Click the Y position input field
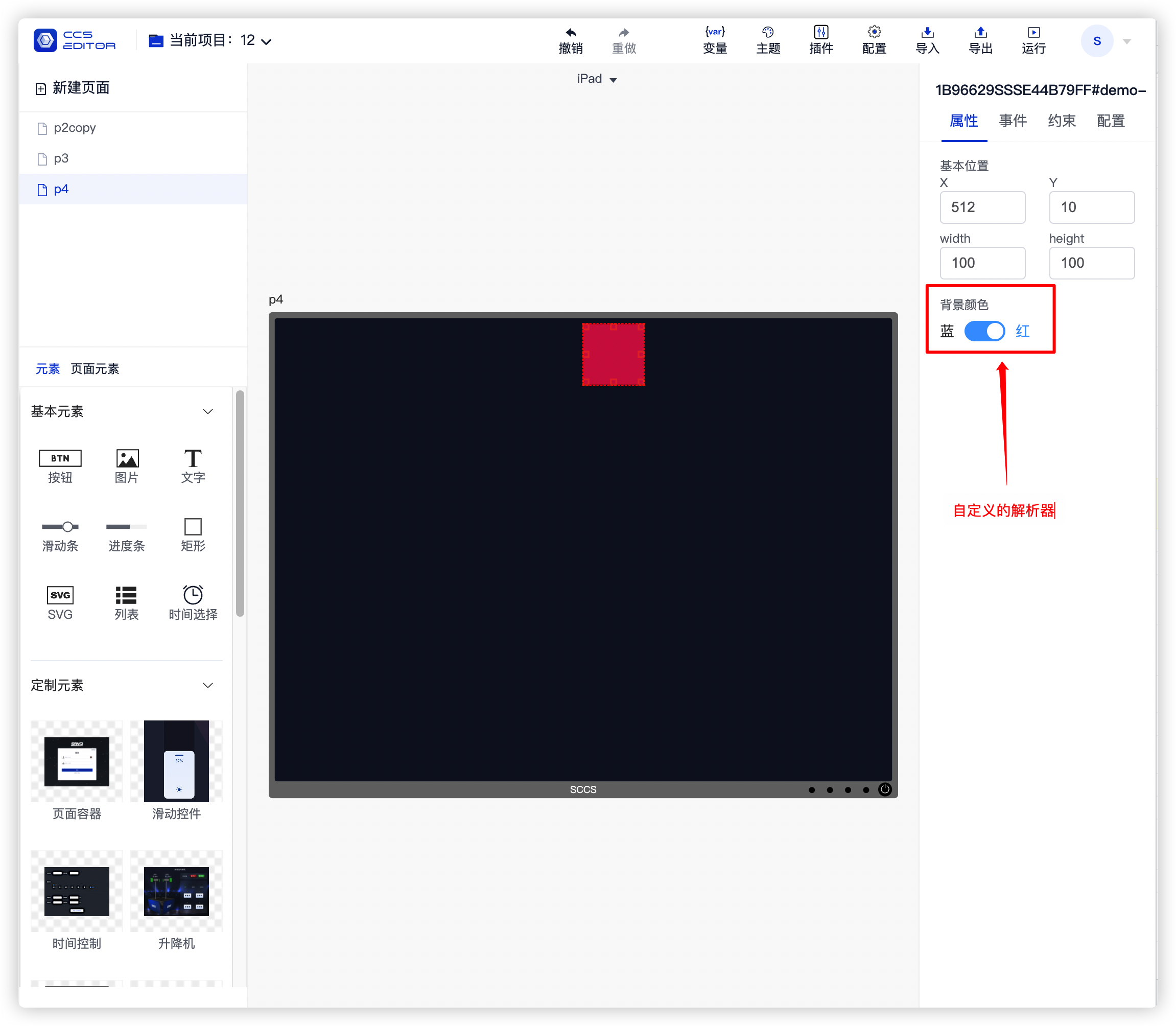The width and height of the screenshot is (1176, 1026). 1091,207
